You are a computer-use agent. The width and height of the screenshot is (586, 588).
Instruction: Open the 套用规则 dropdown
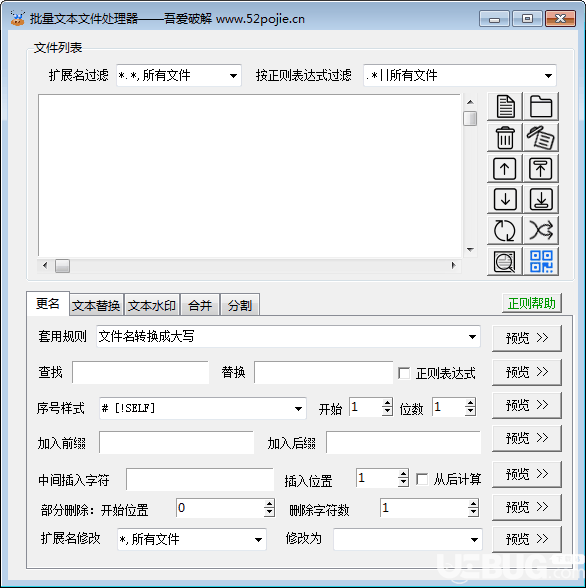point(472,337)
